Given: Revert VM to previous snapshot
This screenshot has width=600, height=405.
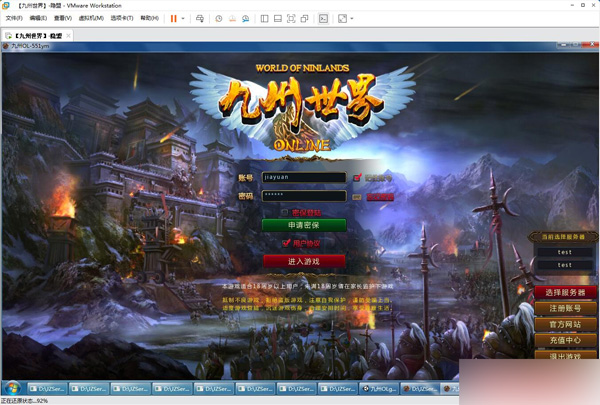Looking at the screenshot, I should click(x=232, y=18).
